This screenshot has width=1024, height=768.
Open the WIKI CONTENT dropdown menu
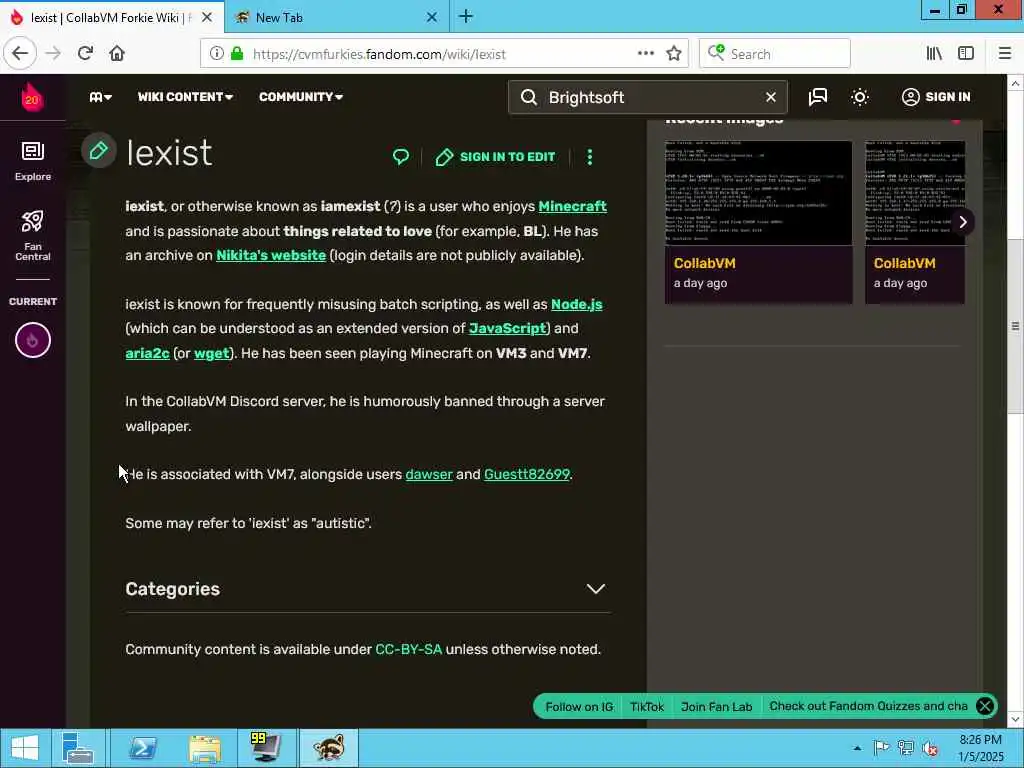click(x=185, y=97)
